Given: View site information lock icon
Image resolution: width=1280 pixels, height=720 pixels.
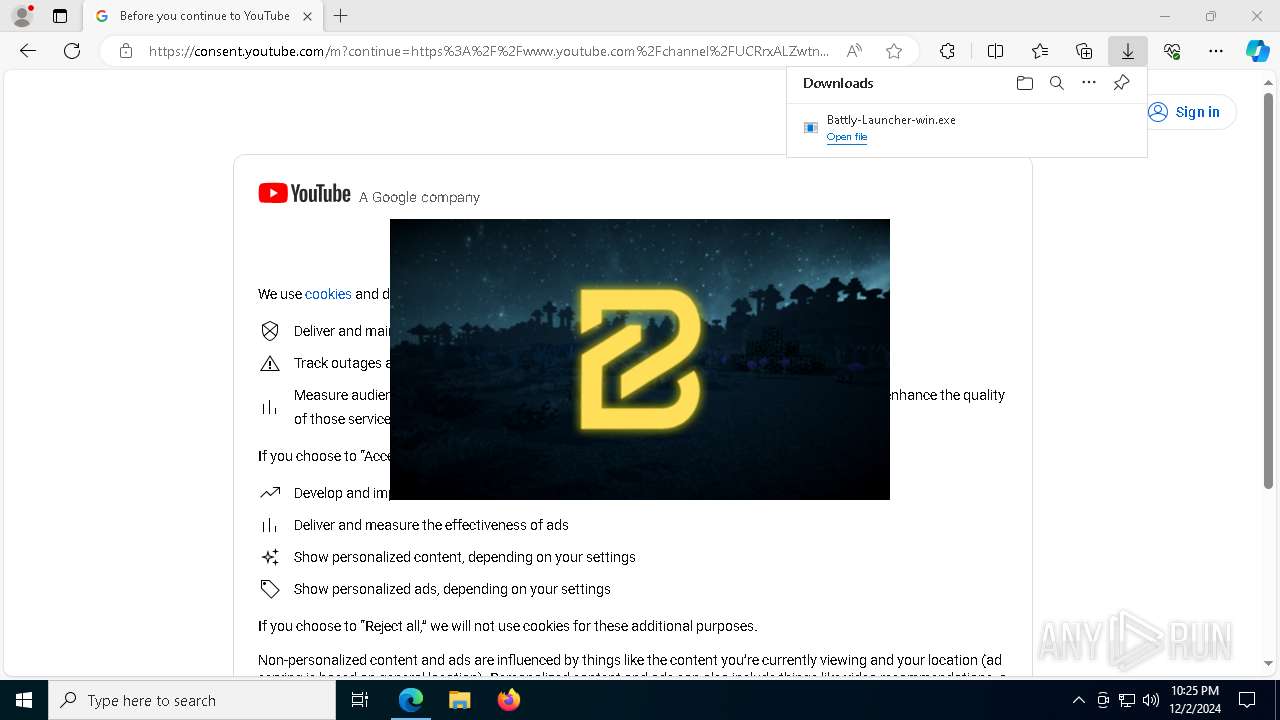Looking at the screenshot, I should point(125,51).
